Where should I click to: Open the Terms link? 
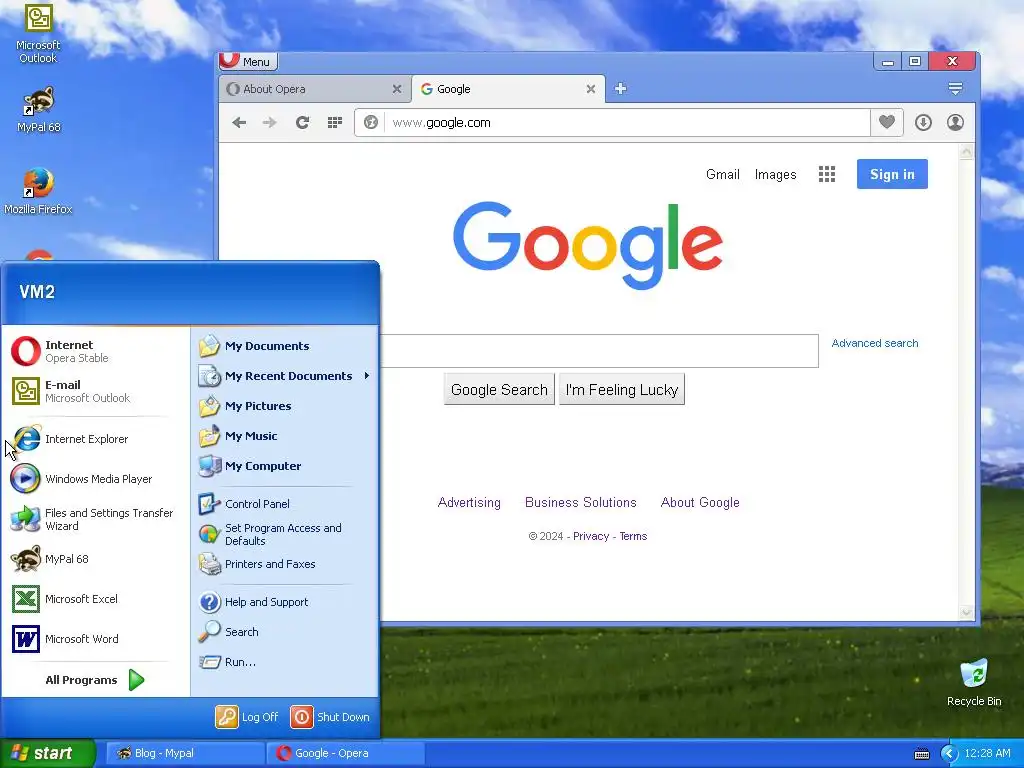[x=633, y=536]
